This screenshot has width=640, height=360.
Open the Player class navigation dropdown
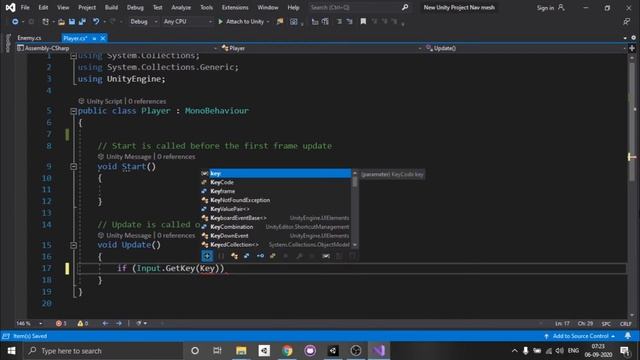click(321, 48)
